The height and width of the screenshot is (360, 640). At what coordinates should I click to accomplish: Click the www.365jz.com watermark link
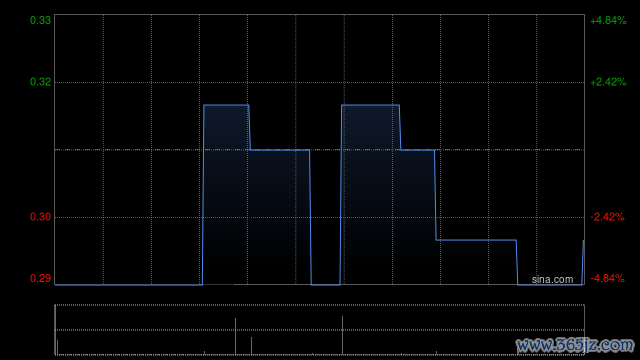click(575, 345)
